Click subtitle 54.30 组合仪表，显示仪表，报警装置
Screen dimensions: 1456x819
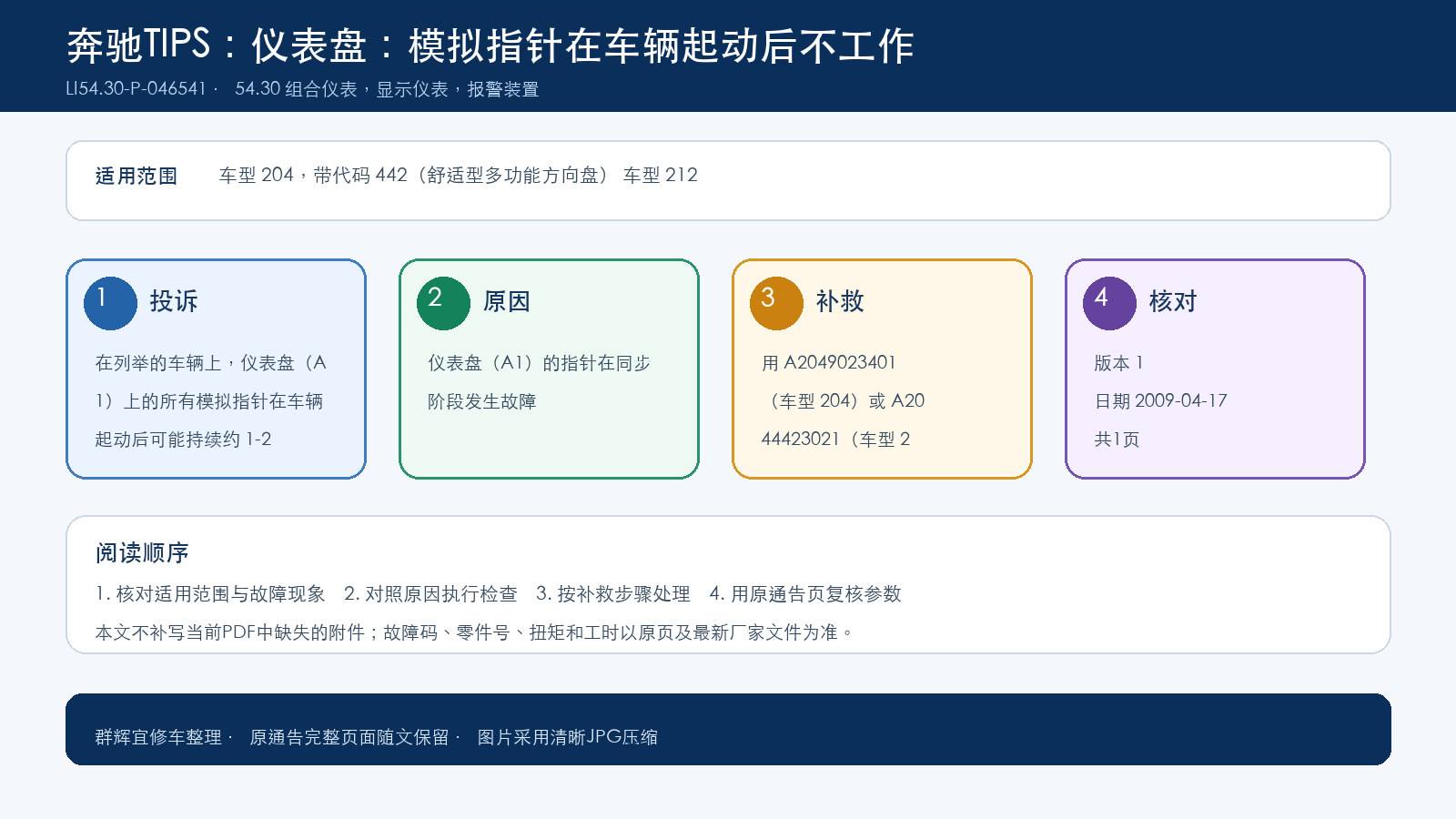pos(387,89)
